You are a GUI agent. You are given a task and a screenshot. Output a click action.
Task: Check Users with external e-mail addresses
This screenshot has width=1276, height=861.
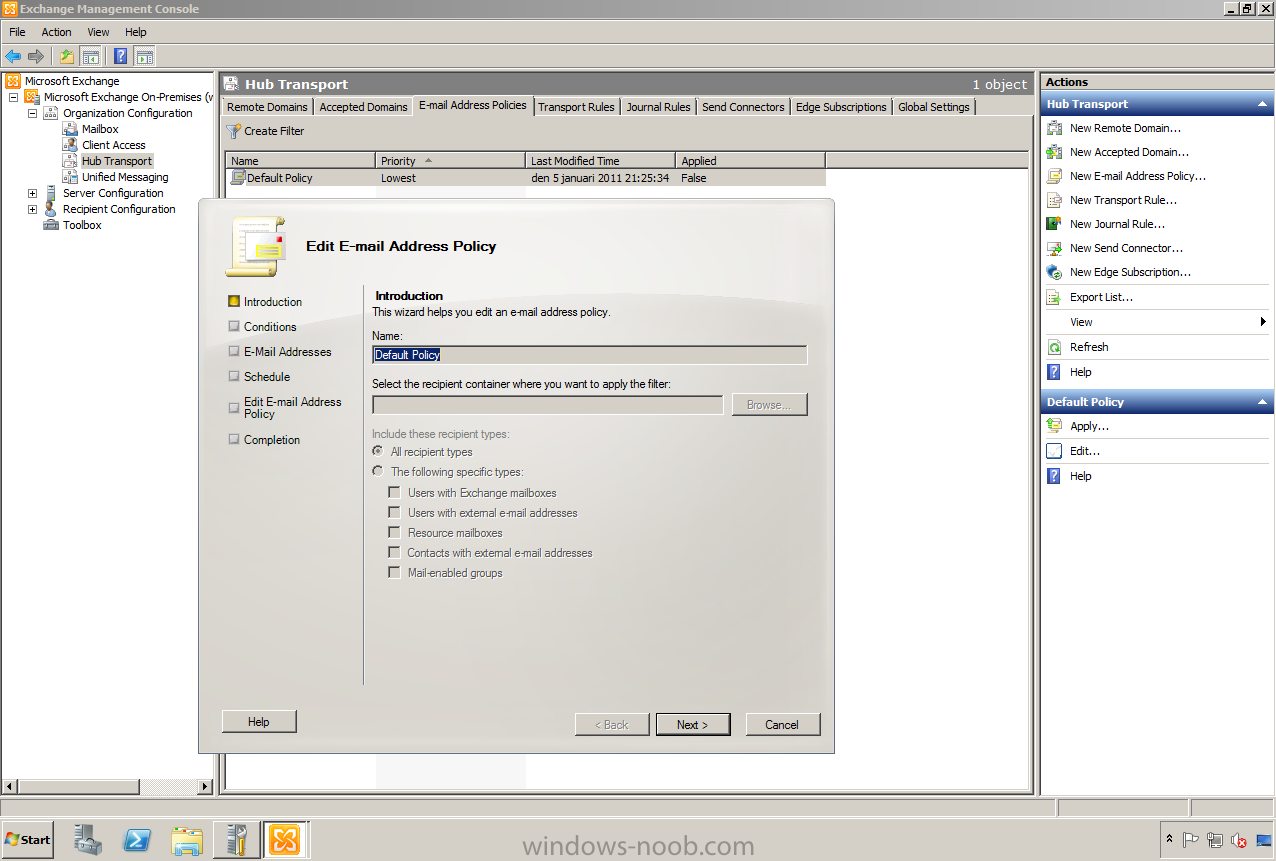tap(395, 513)
